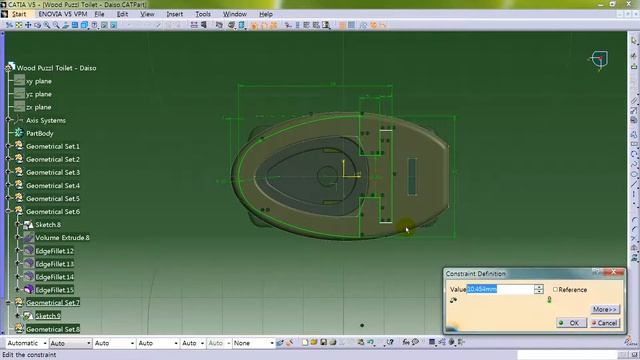Open the Help menu

click(x=266, y=14)
